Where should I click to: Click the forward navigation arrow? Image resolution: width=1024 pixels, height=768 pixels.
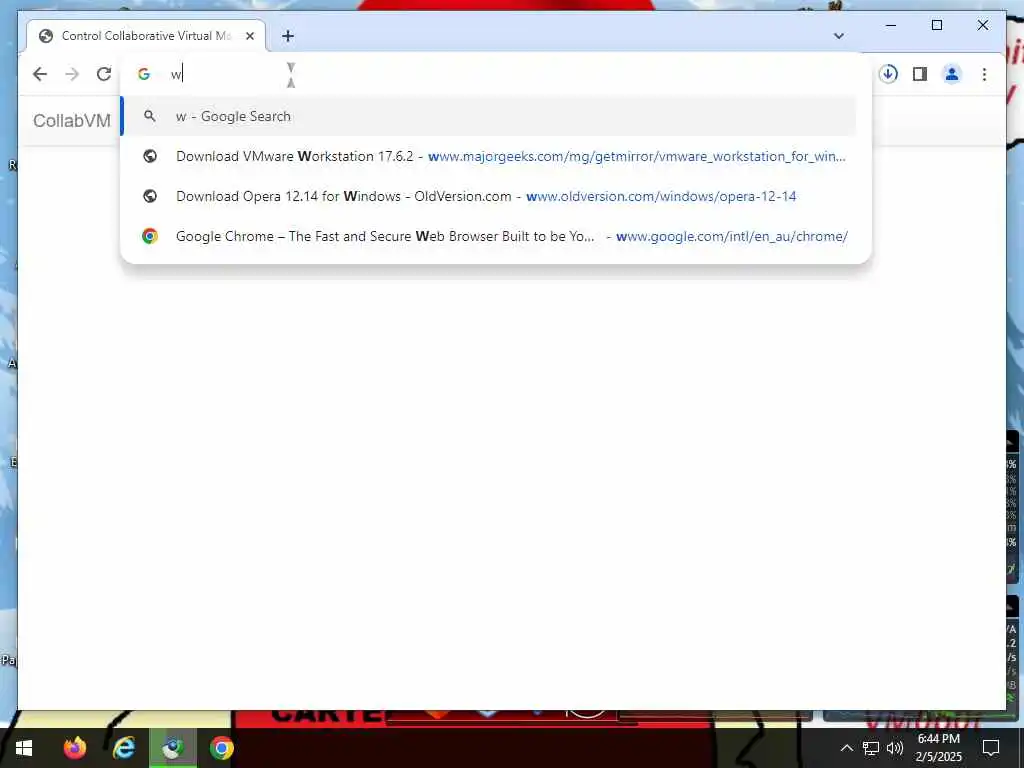[x=72, y=74]
